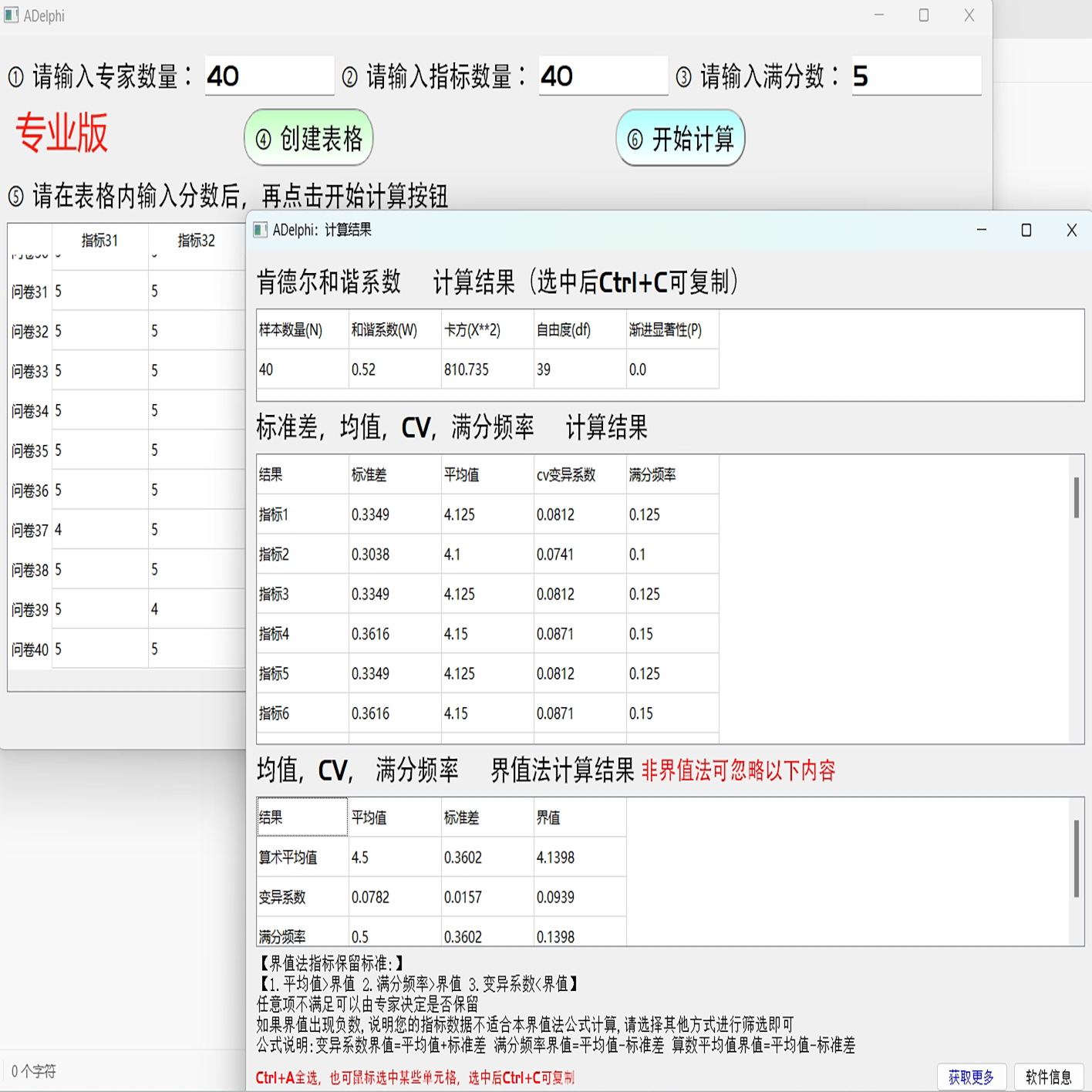Click the 渐进显著性(P) header cell
This screenshot has width=1092, height=1092.
(x=672, y=330)
